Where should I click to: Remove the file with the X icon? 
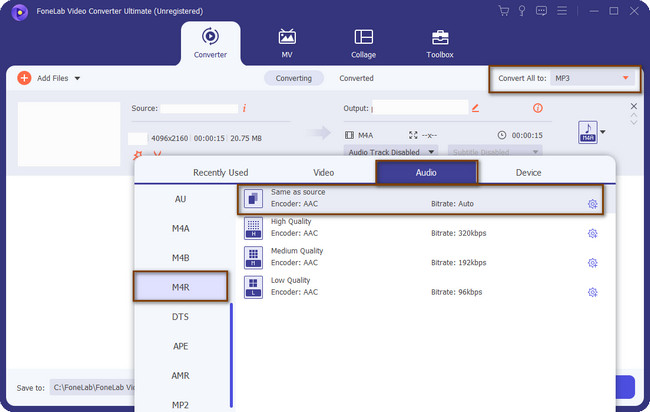pos(633,106)
